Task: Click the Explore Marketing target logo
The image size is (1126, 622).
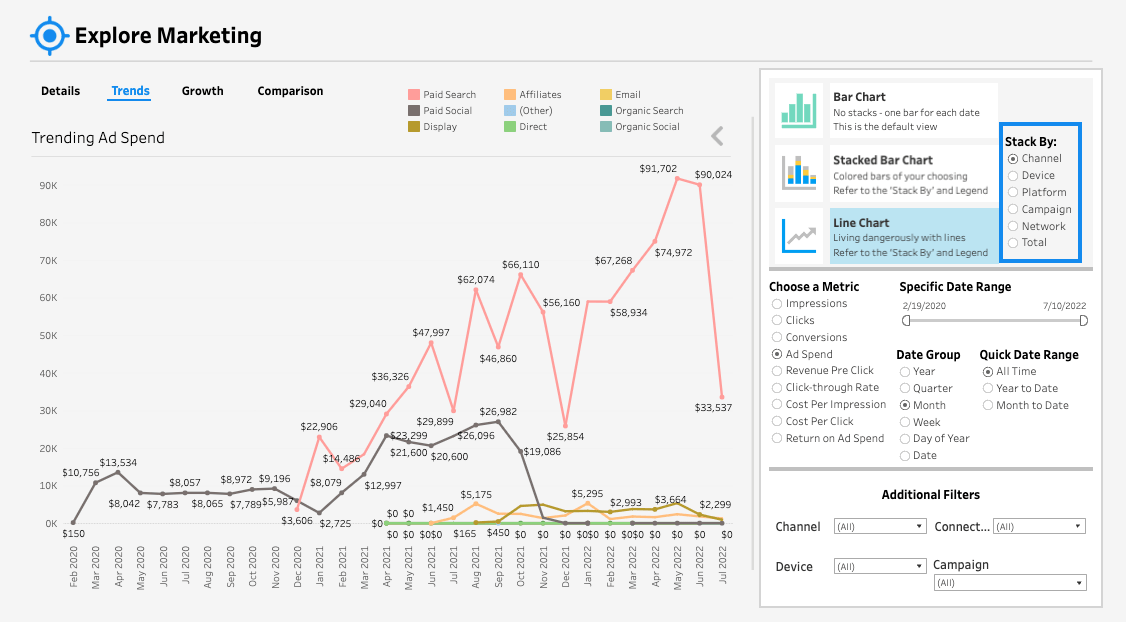Action: 47,35
